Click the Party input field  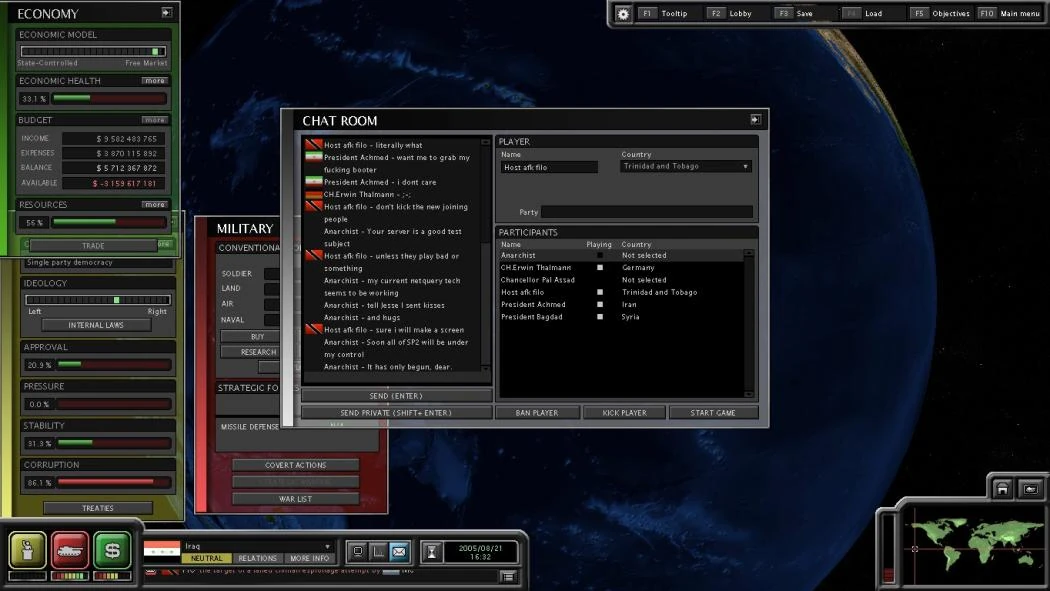coord(647,212)
